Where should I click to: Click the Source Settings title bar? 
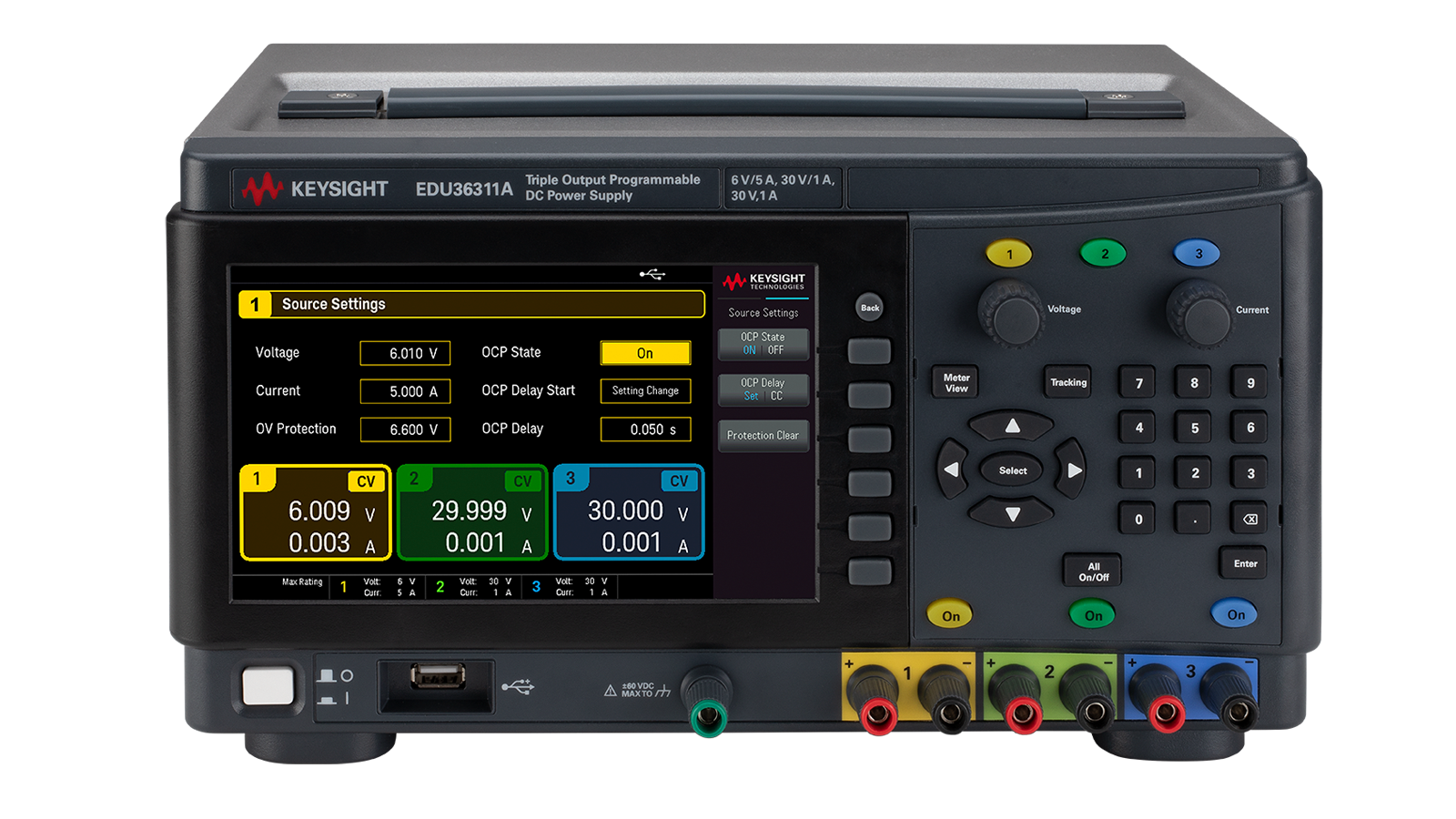471,304
